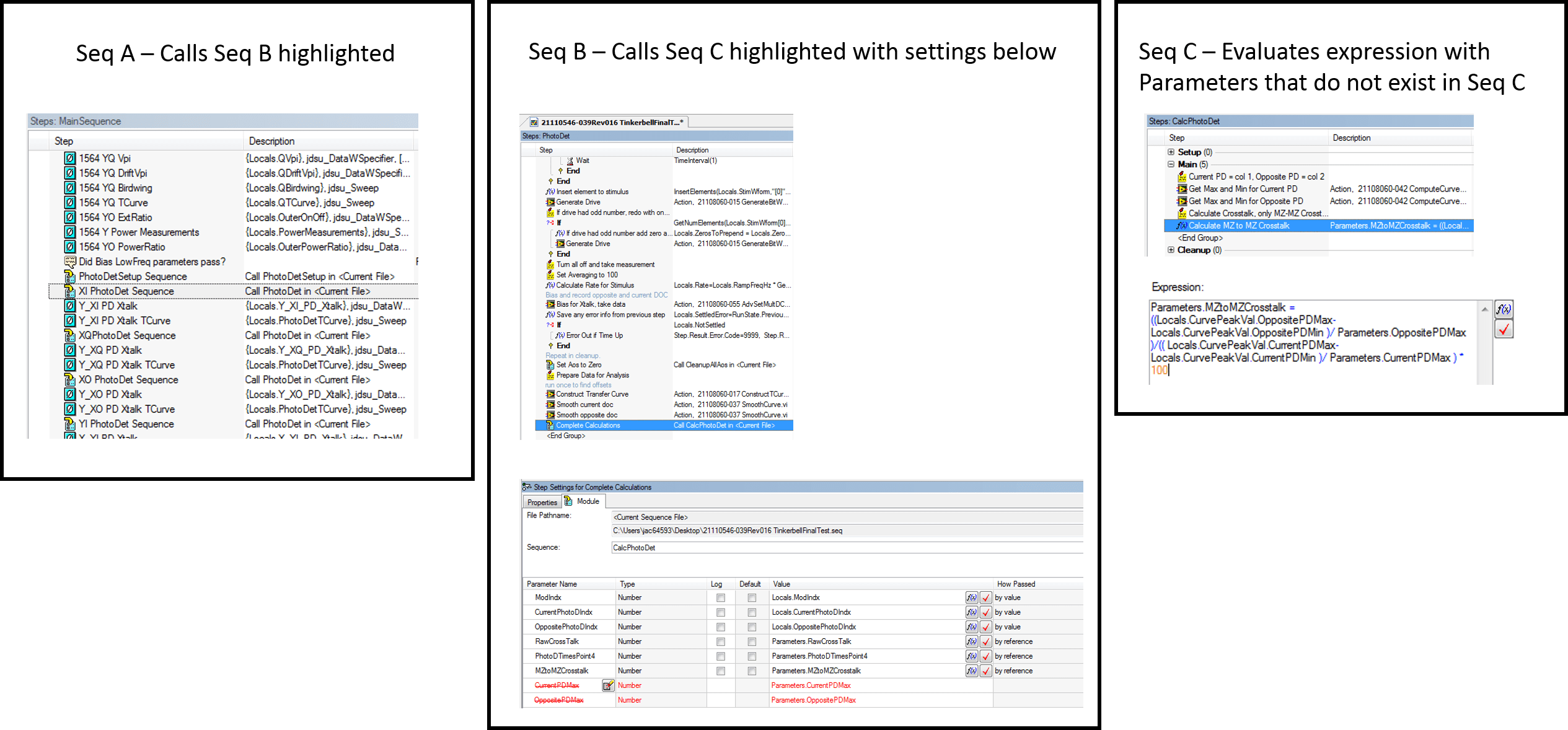Select the Calculate MZ to MZ Crosstalk step
The height and width of the screenshot is (730, 1568).
coord(1238,226)
